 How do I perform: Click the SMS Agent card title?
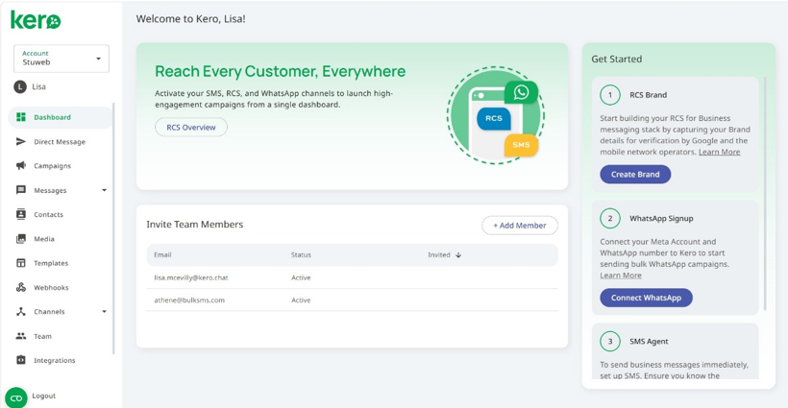(649, 341)
